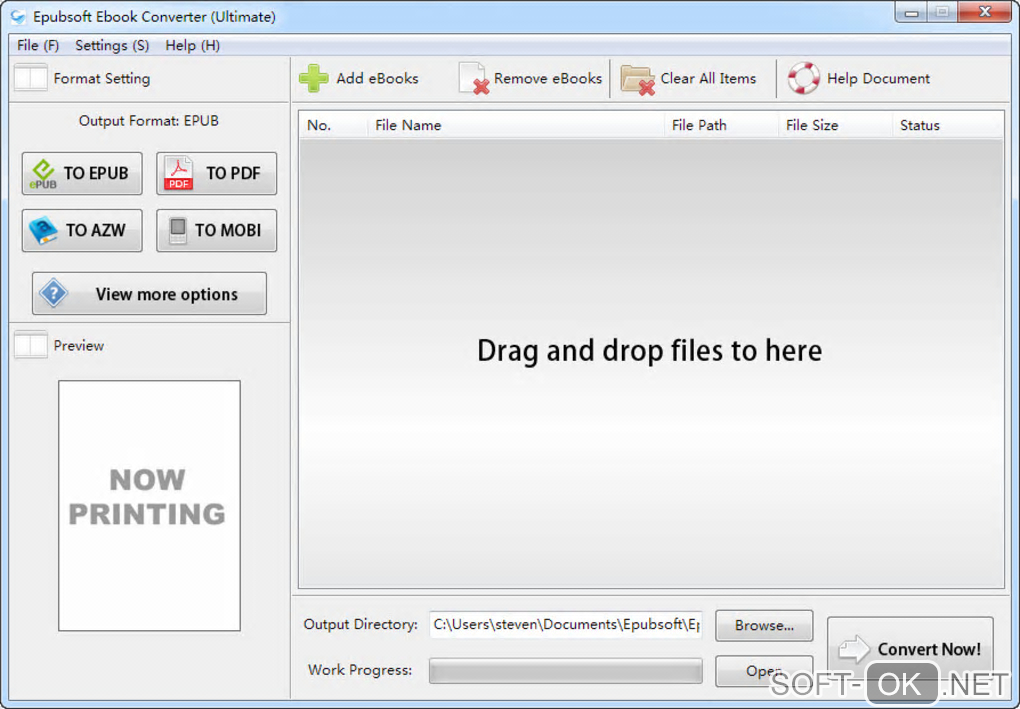Image resolution: width=1020 pixels, height=709 pixels.
Task: Click the red PDF icon
Action: [x=178, y=173]
